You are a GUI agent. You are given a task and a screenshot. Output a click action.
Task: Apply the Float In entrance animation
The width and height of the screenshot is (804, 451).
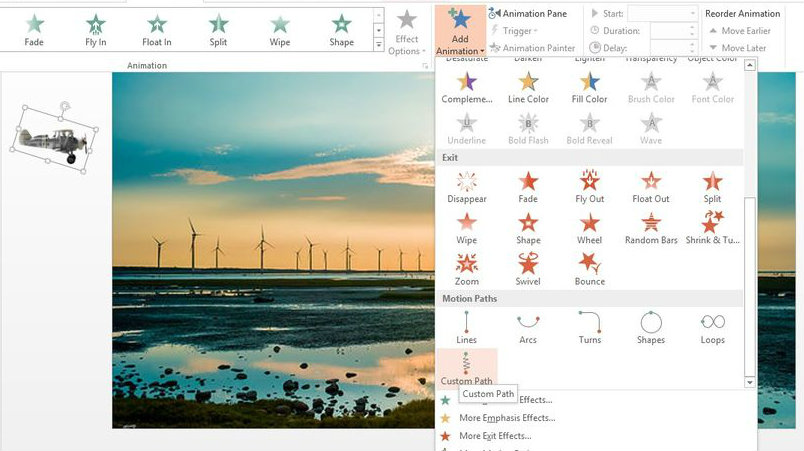click(156, 30)
